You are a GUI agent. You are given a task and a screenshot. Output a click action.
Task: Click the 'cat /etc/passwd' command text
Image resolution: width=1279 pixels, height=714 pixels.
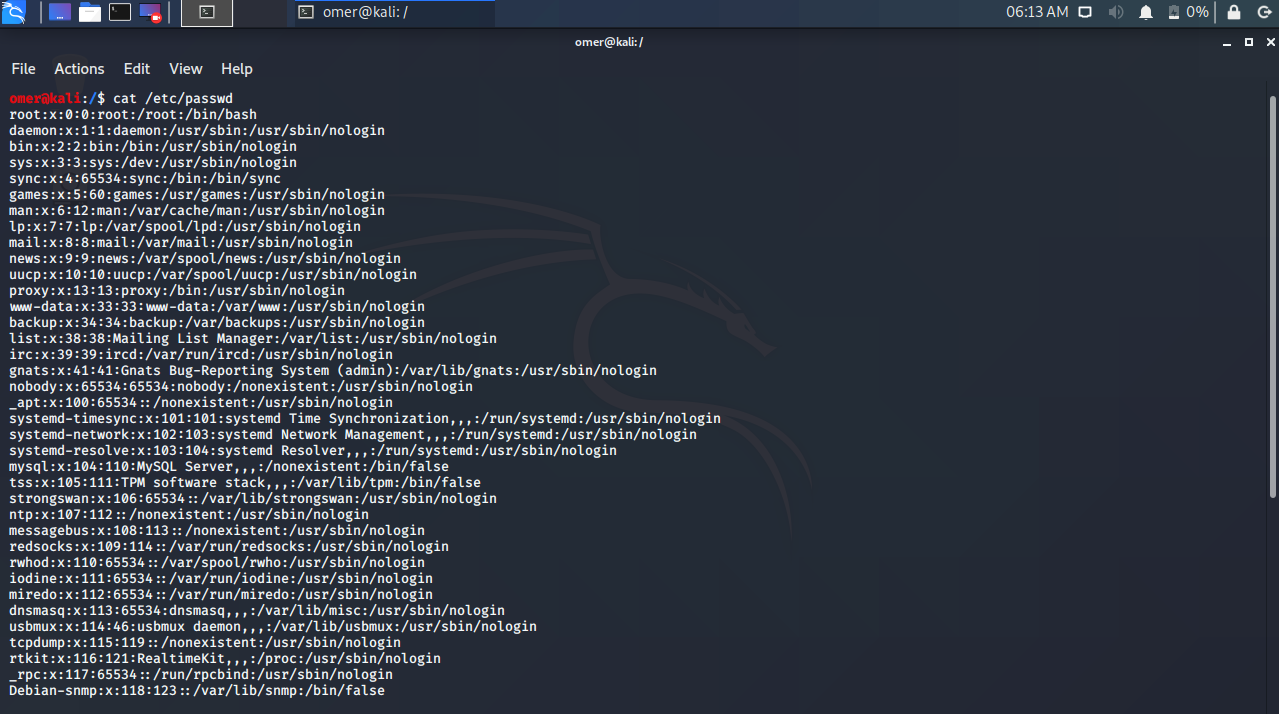(173, 98)
